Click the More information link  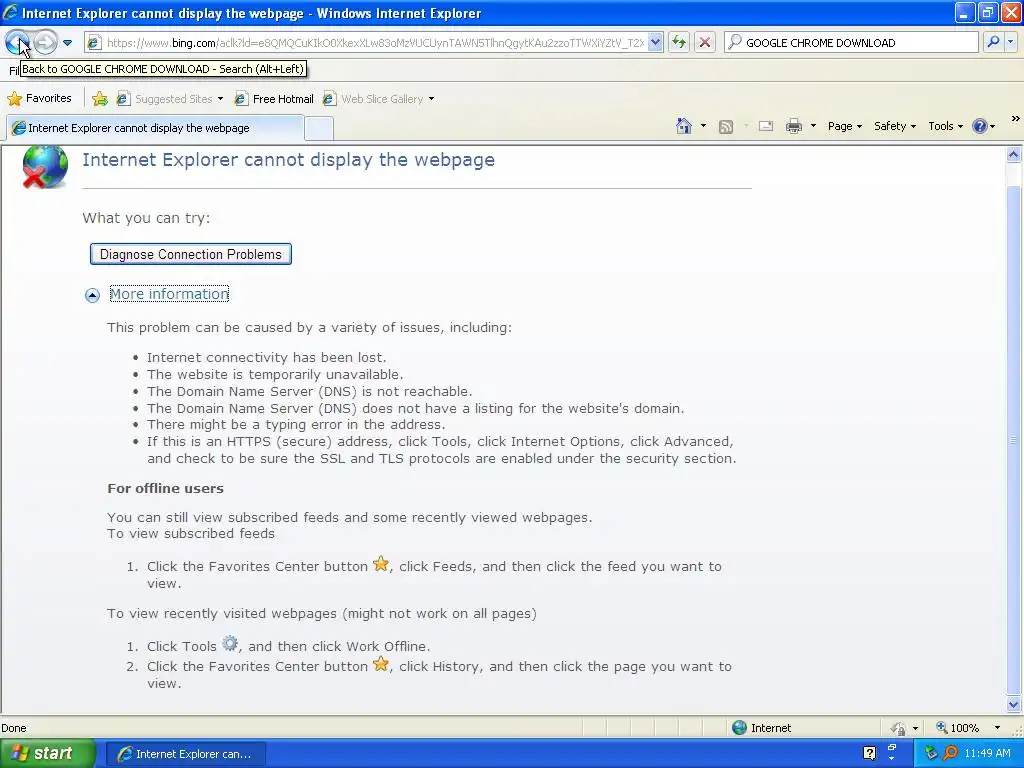[169, 294]
